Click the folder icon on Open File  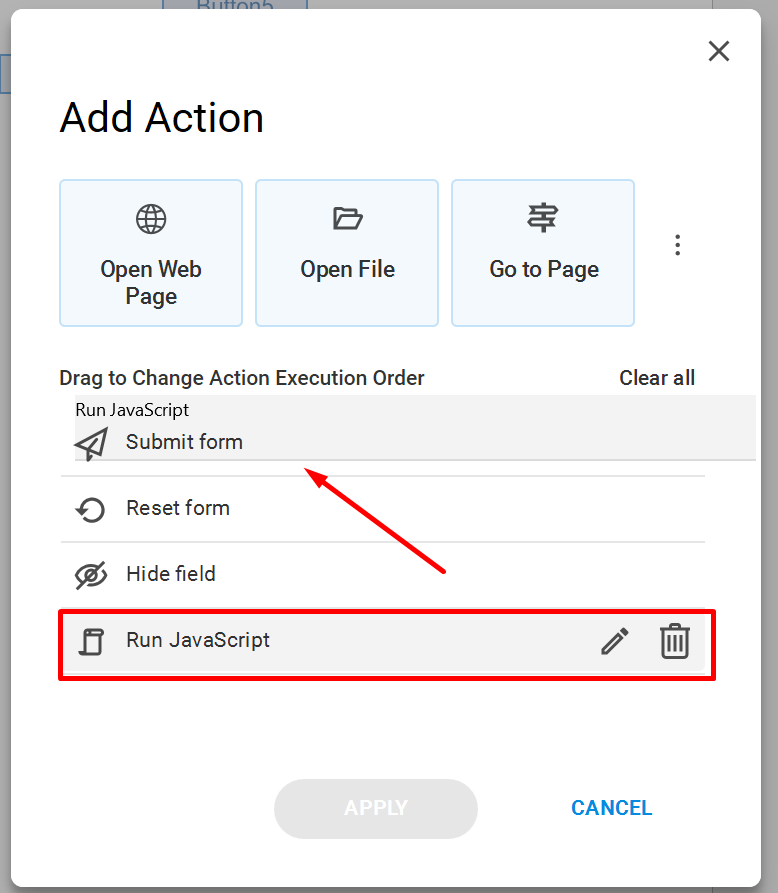(x=347, y=219)
